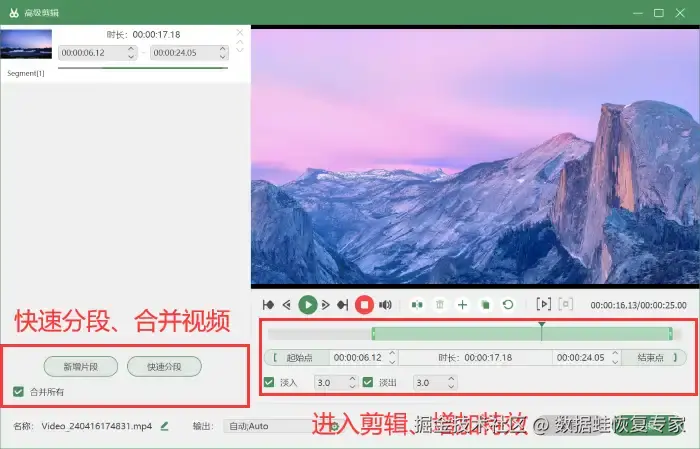
Task: Add a segment with the plus icon
Action: (x=462, y=305)
